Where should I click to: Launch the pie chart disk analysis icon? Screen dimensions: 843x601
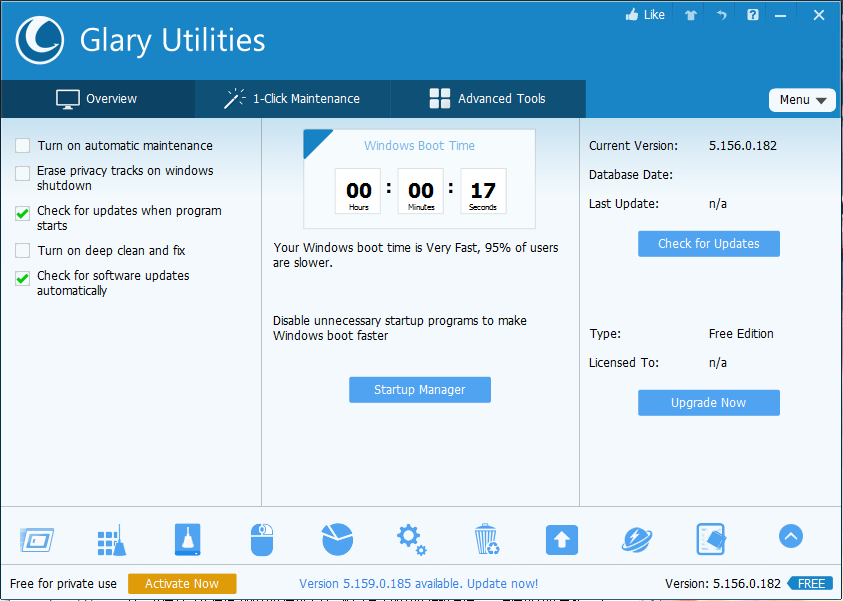point(337,540)
